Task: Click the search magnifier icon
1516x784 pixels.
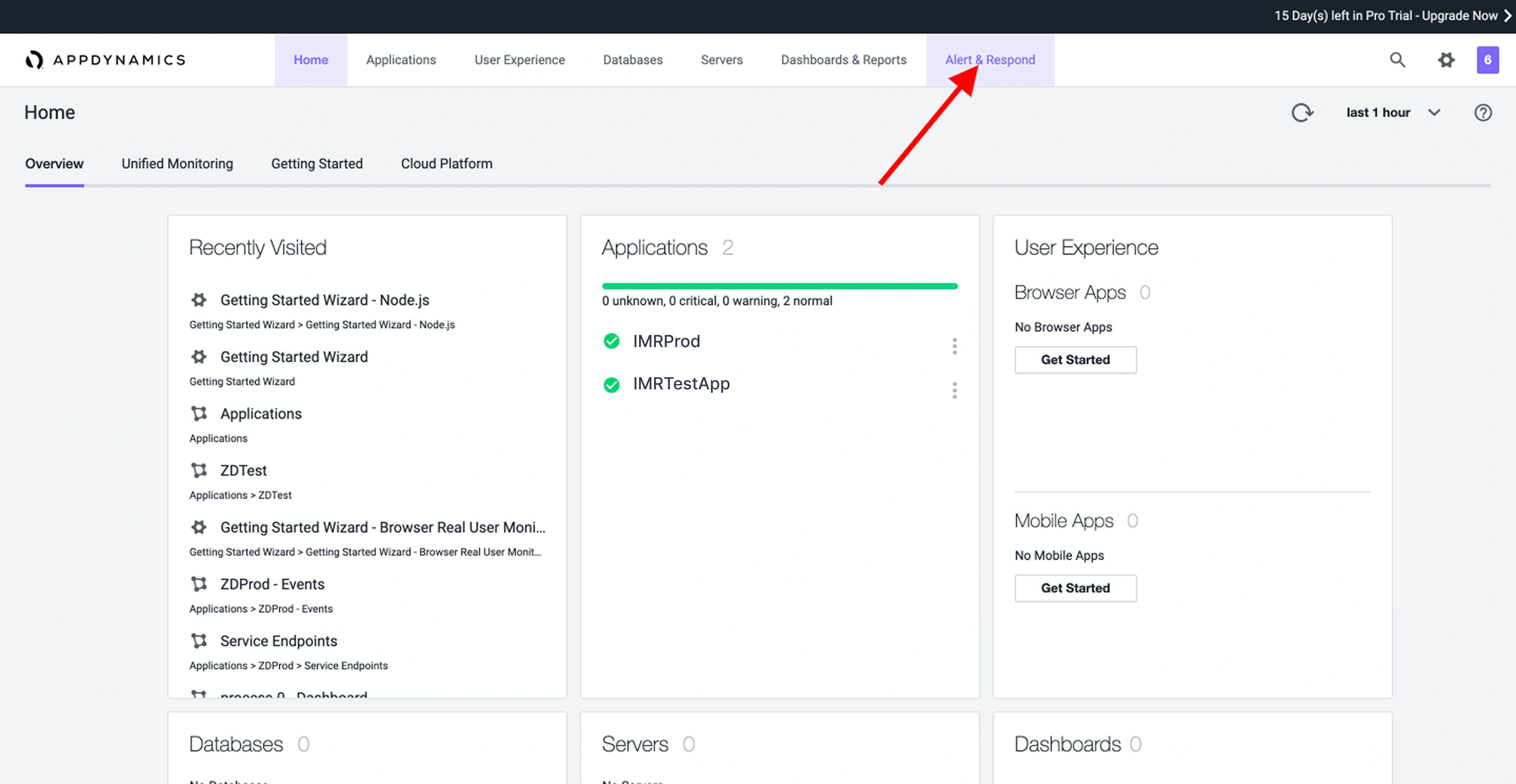Action: pyautogui.click(x=1397, y=59)
